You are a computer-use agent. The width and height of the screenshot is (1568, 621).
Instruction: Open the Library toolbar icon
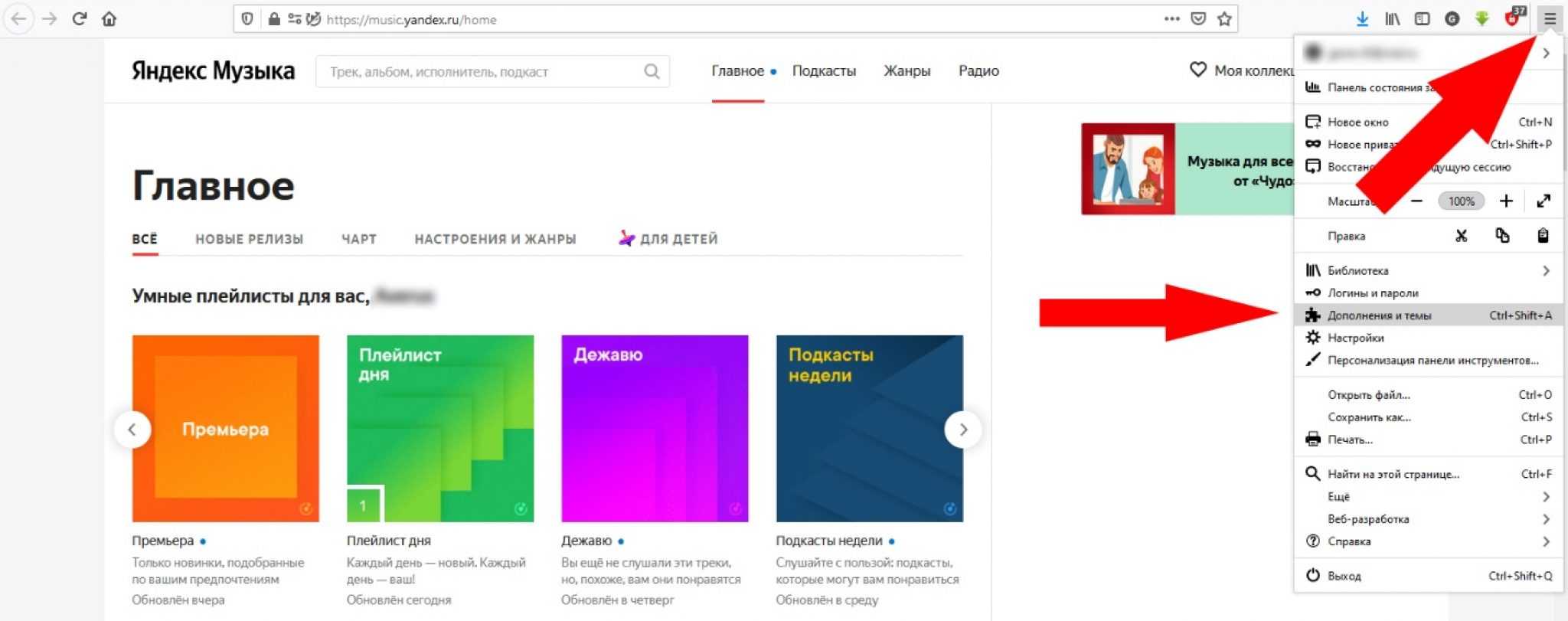point(1393,19)
